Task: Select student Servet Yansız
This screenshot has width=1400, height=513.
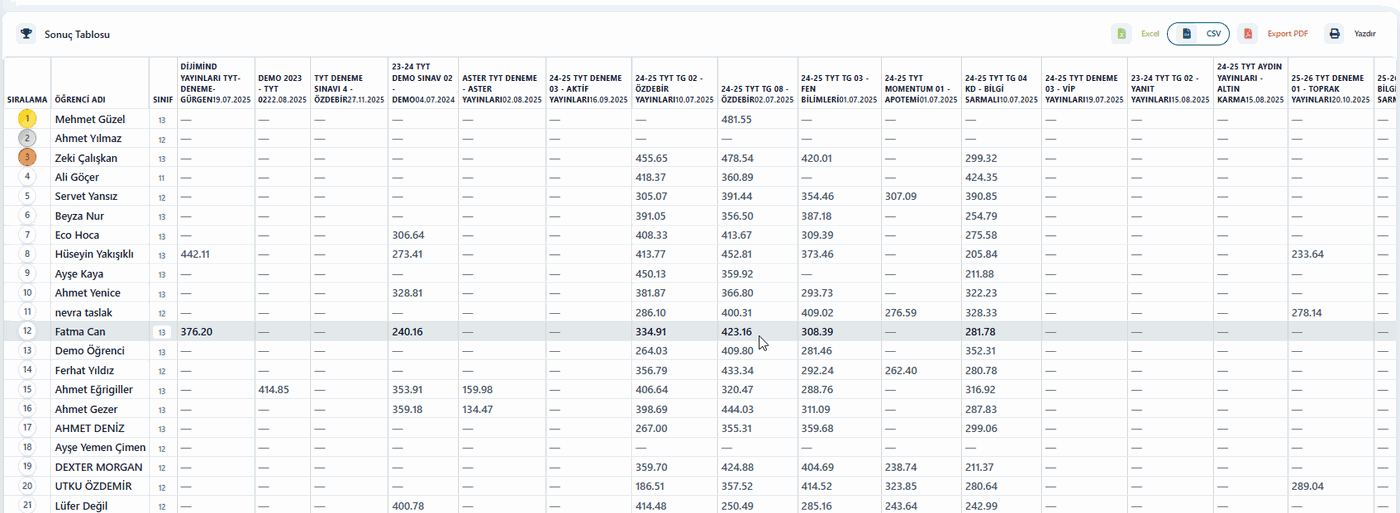Action: (x=86, y=196)
